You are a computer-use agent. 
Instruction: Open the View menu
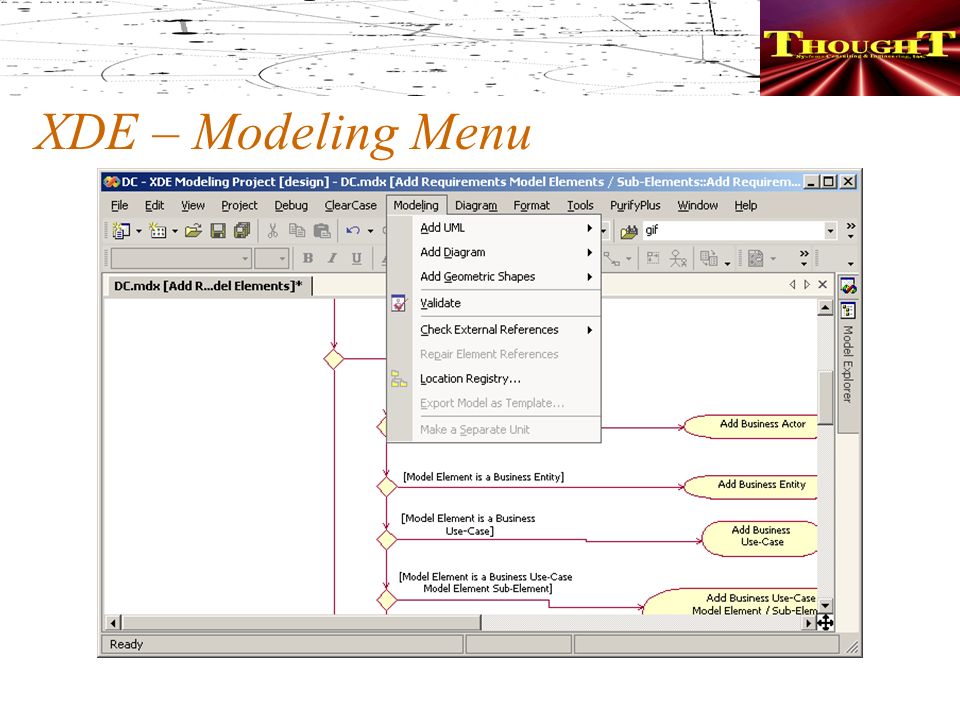[193, 206]
